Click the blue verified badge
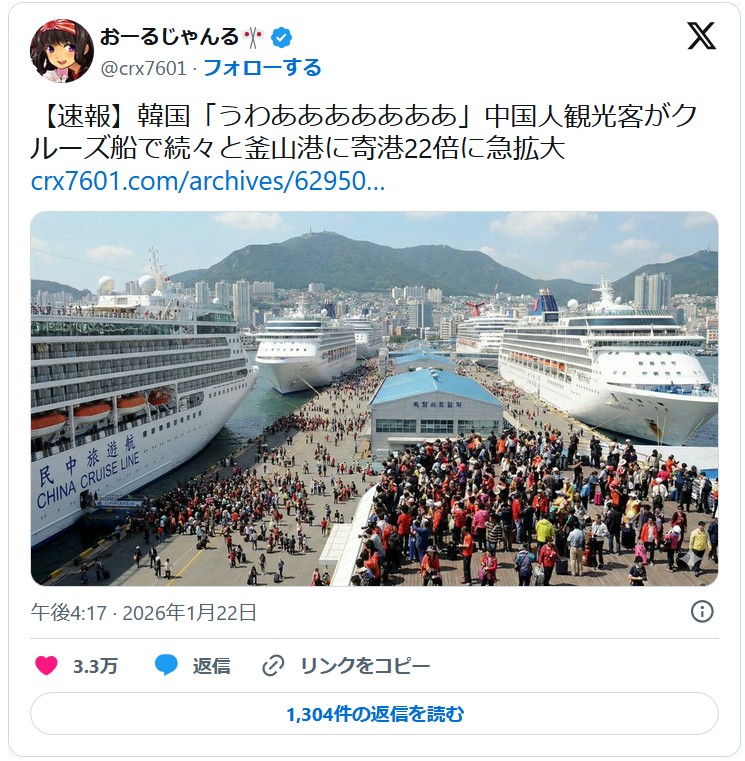This screenshot has width=745, height=761. point(281,38)
